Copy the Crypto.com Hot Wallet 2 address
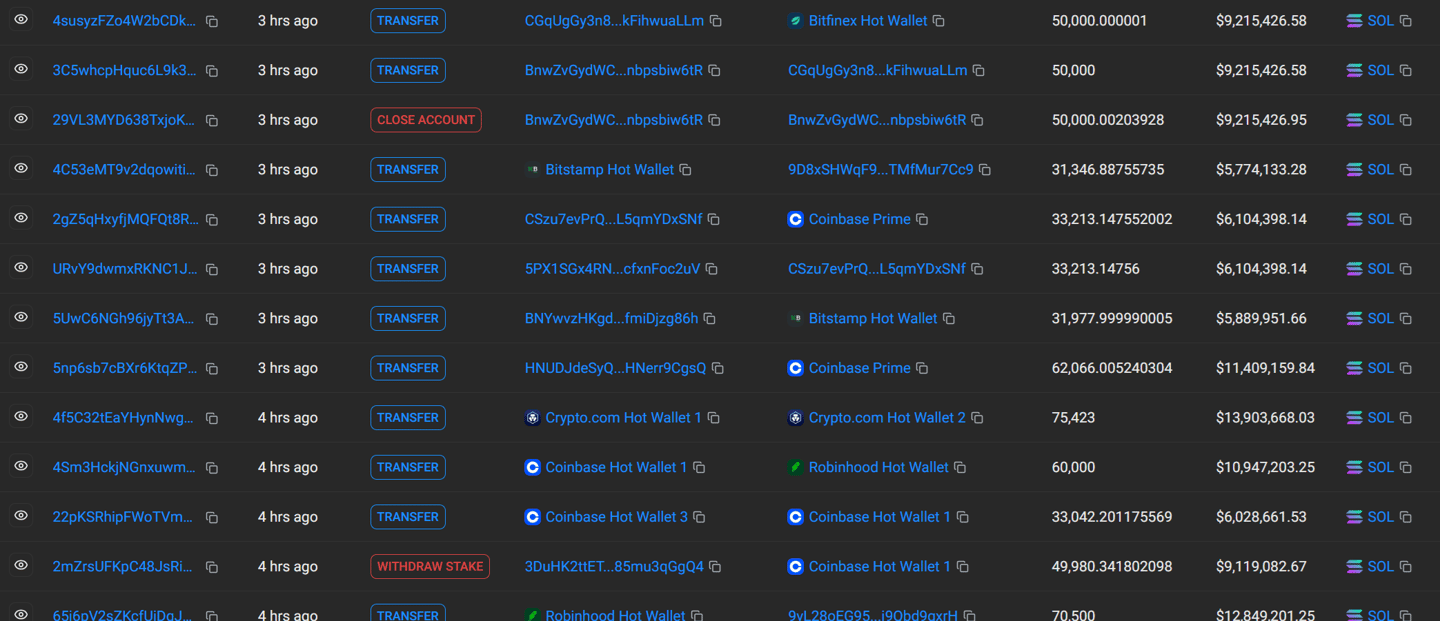The height and width of the screenshot is (621, 1440). point(977,418)
